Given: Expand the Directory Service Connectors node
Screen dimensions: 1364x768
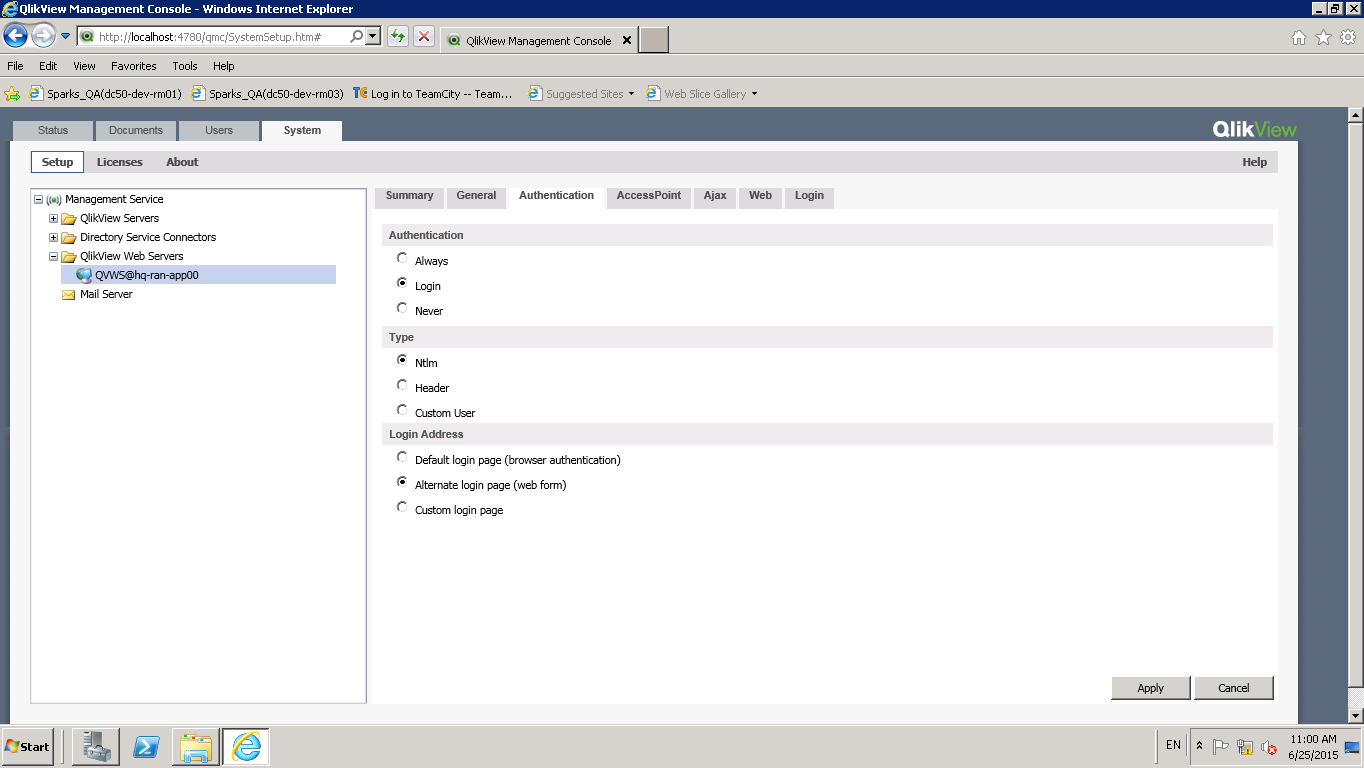Looking at the screenshot, I should [x=54, y=237].
